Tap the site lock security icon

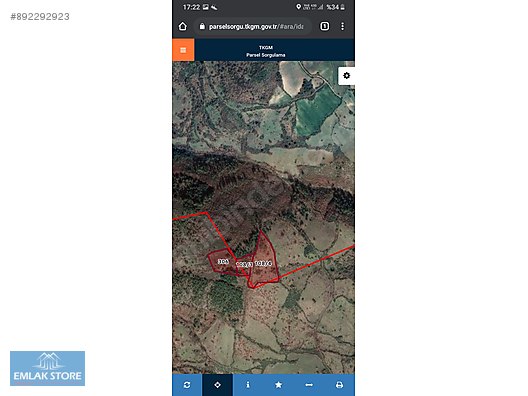202,26
